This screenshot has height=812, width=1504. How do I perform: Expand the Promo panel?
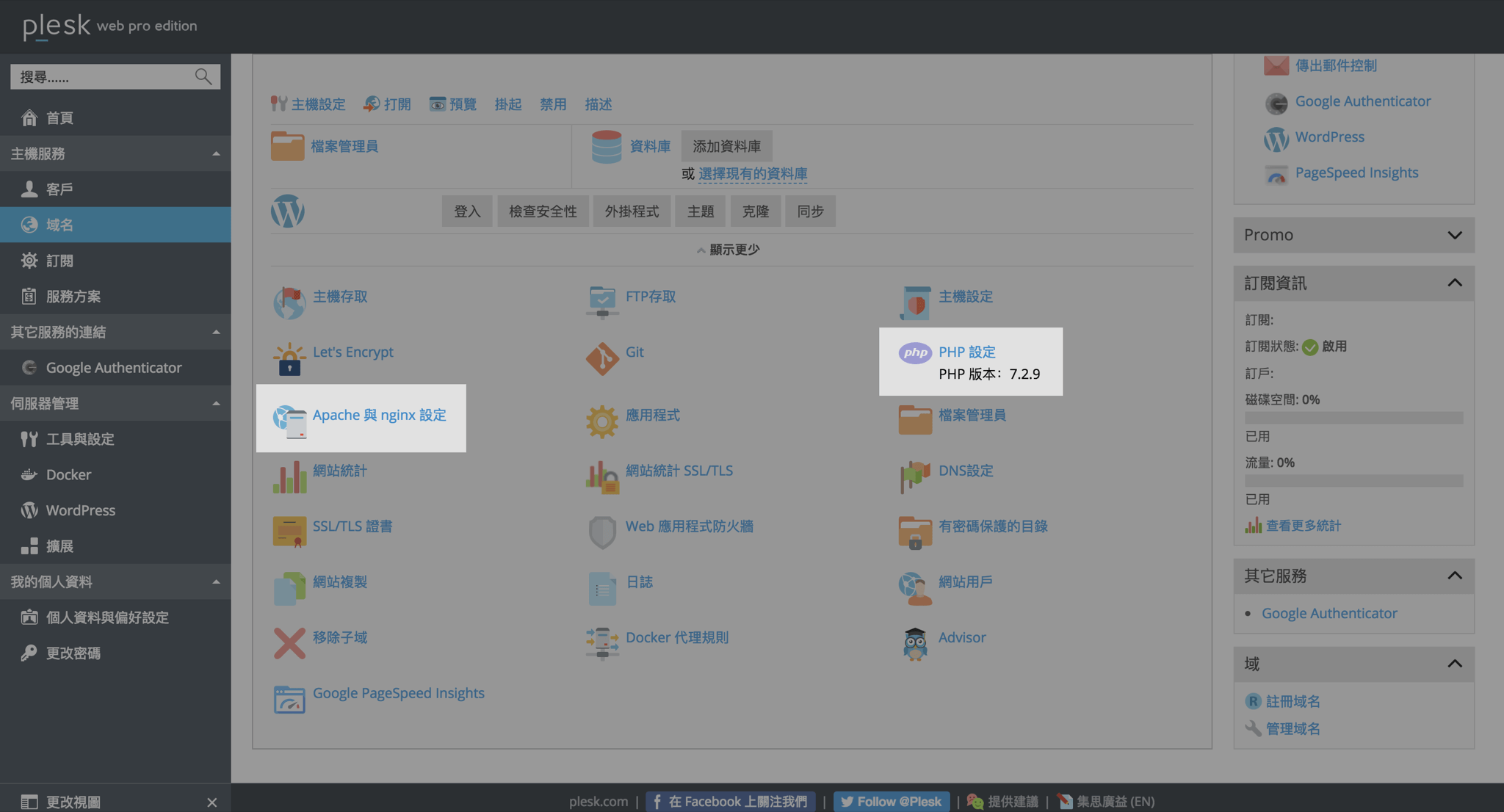1454,235
